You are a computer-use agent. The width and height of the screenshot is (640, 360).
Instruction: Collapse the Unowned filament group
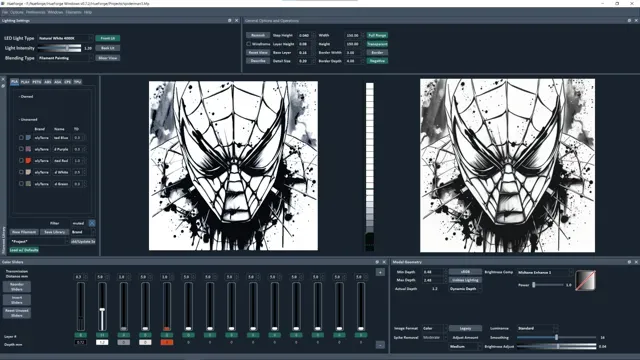coord(28,120)
